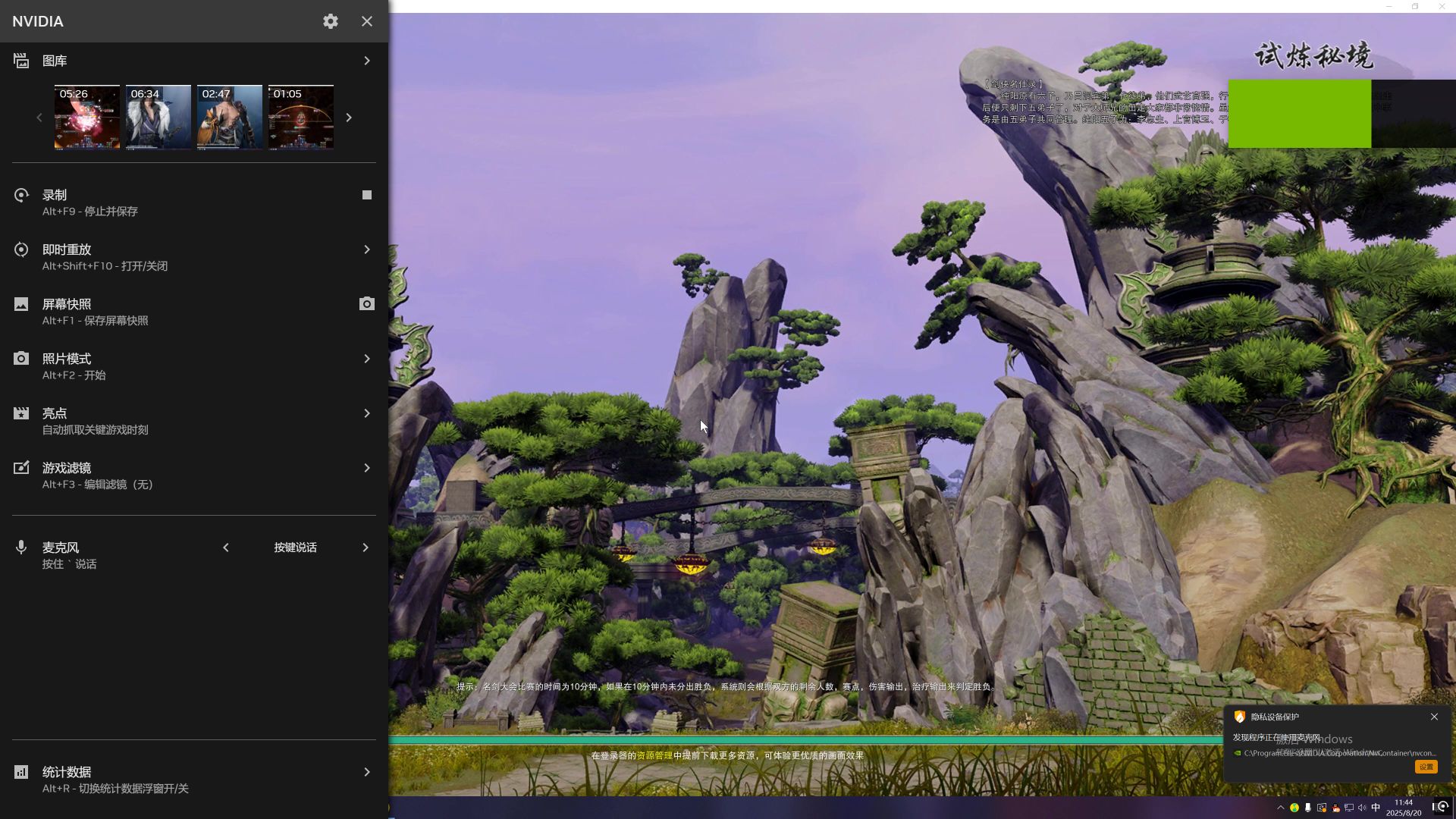Click the QQ penguin tray icon

pyautogui.click(x=1336, y=808)
